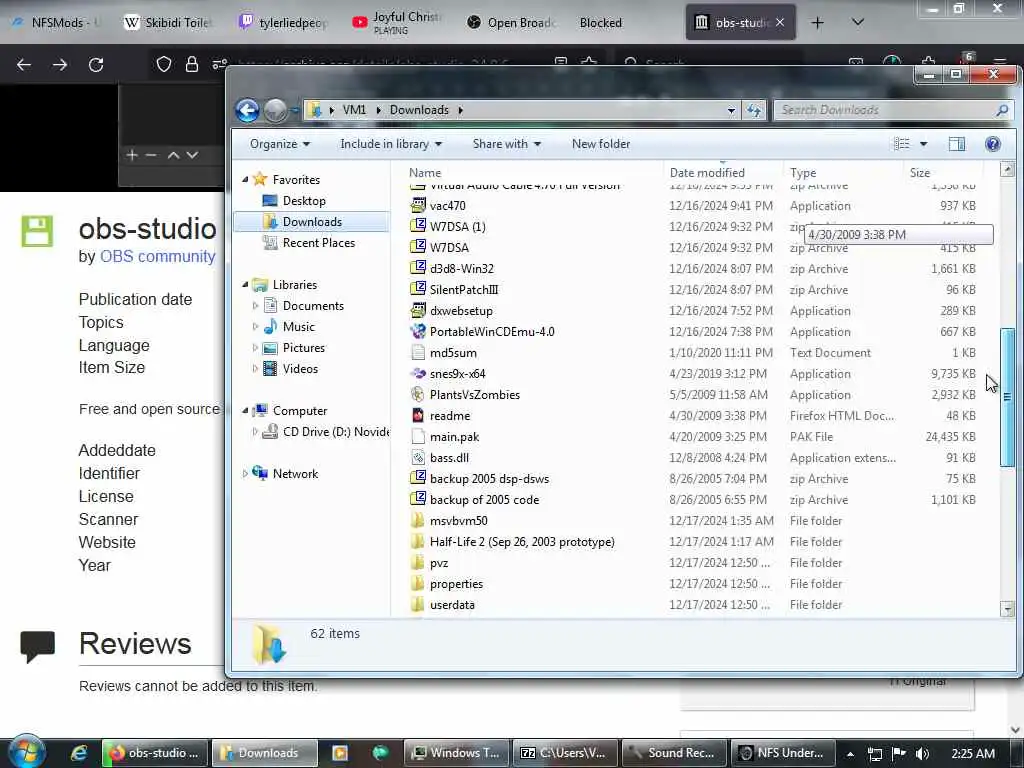The width and height of the screenshot is (1024, 768).
Task: Open the OBS community link
Action: 157,257
